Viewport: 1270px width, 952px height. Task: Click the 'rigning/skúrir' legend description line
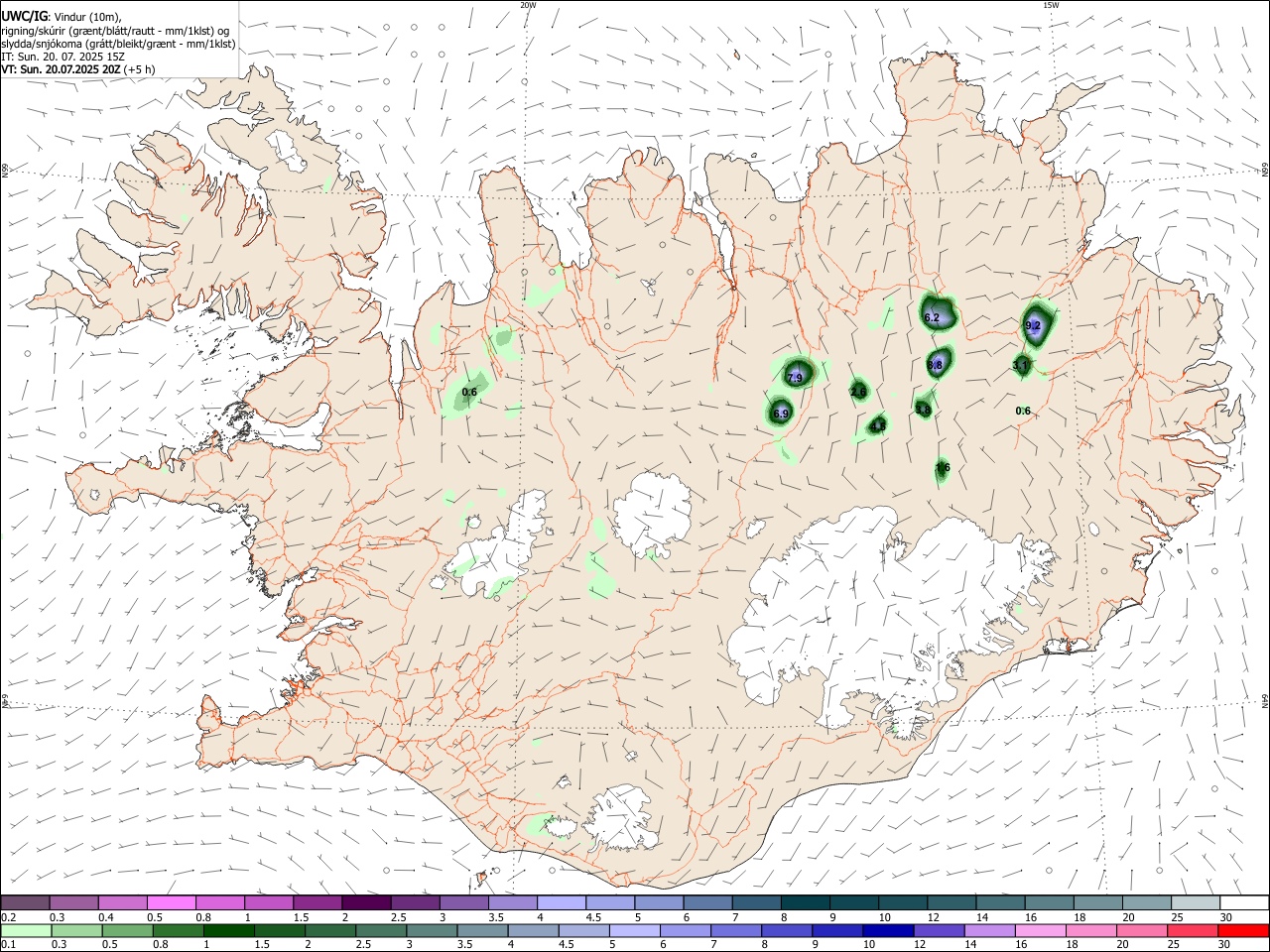pos(115,30)
